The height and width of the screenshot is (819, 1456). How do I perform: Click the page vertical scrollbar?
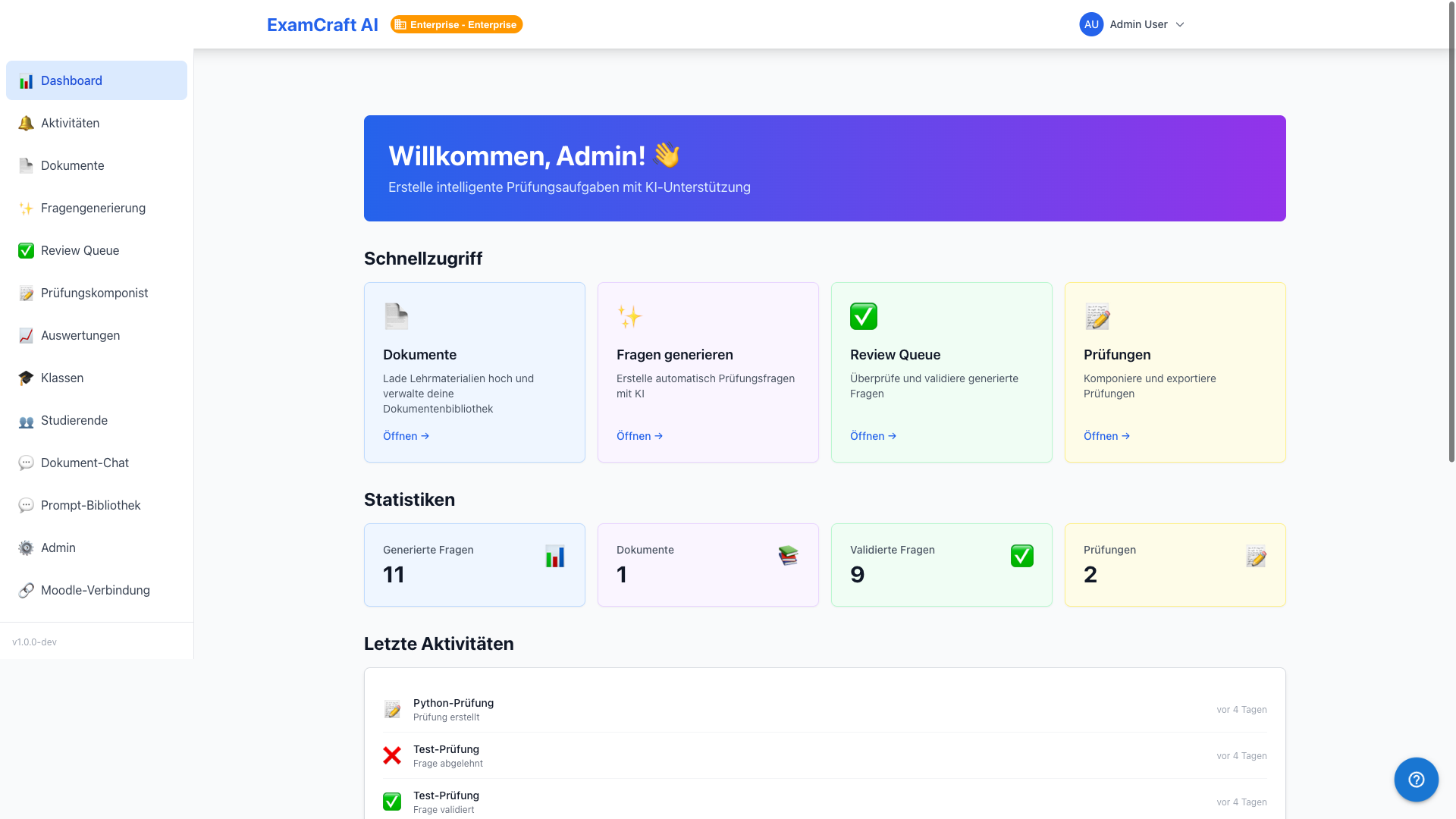click(x=1451, y=231)
